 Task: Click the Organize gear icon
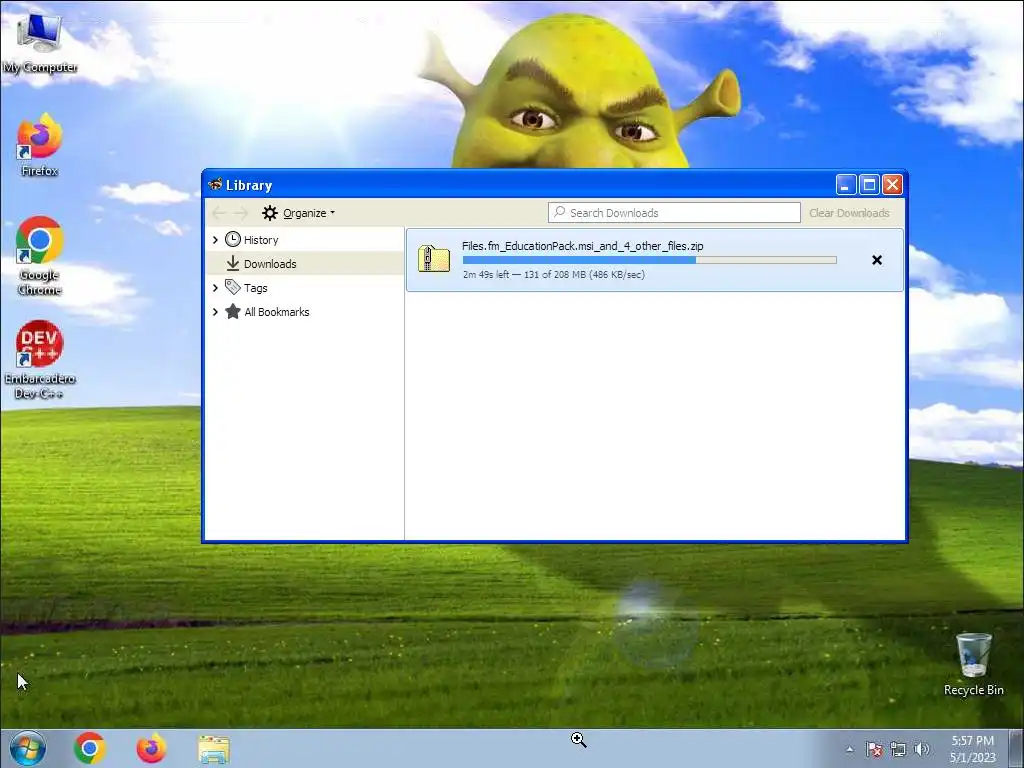click(x=270, y=213)
